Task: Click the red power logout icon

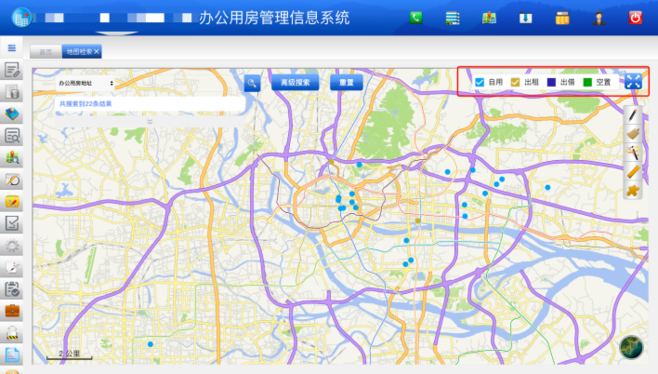Action: [635, 18]
